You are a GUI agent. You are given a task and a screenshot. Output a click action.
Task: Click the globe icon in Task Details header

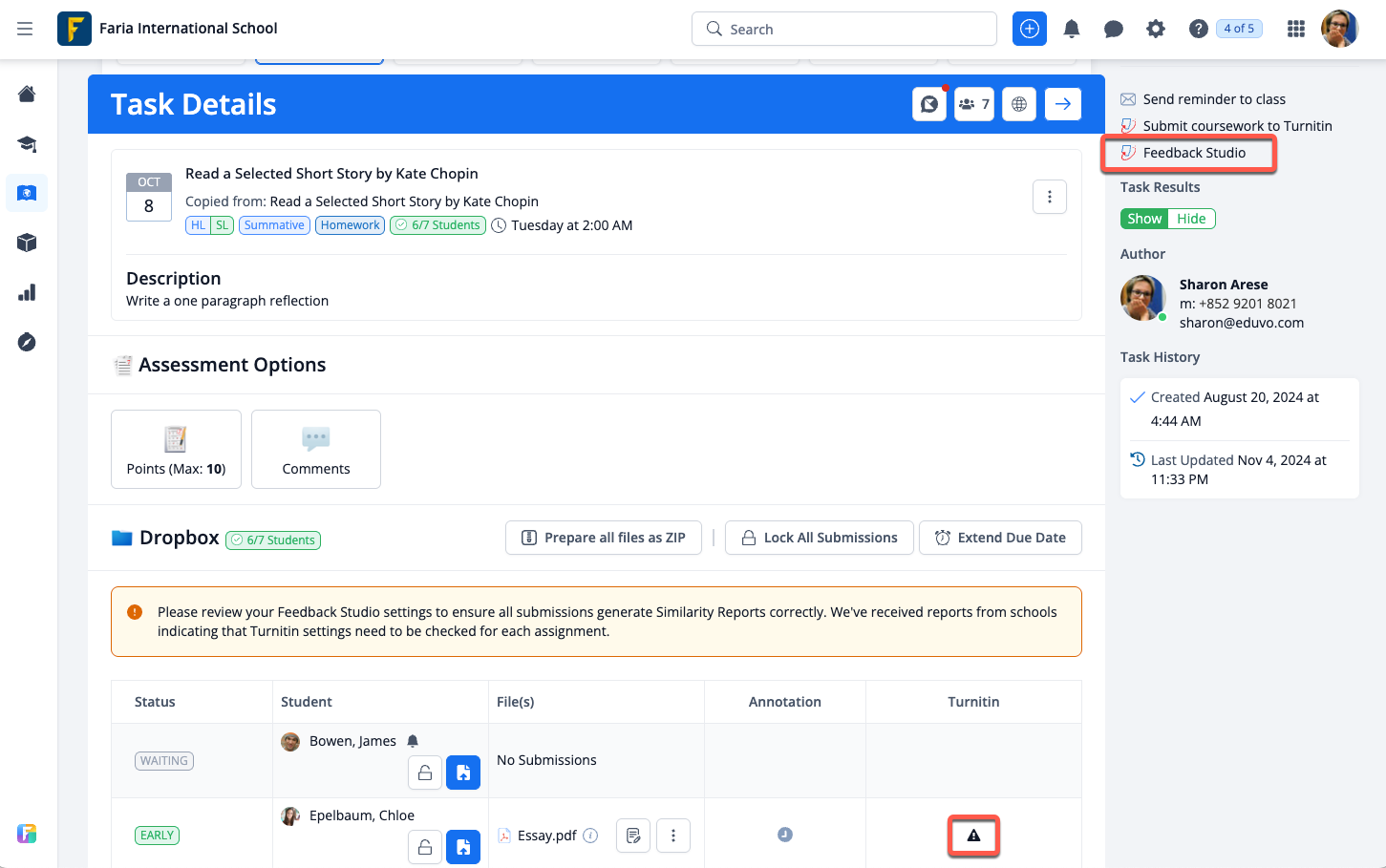click(1019, 104)
